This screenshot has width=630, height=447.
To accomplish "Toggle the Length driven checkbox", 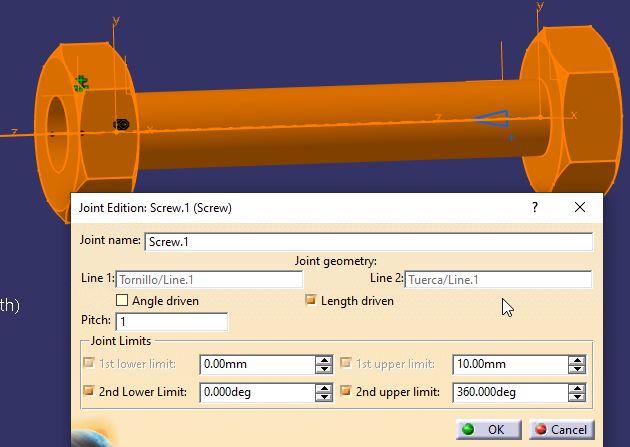I will (311, 300).
